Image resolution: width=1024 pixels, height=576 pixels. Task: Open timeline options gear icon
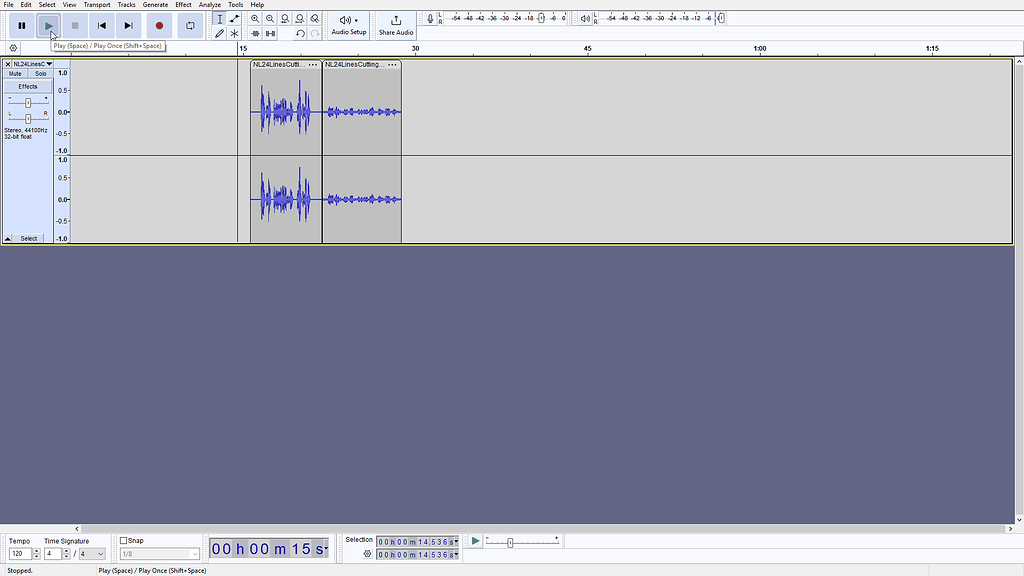(13, 48)
